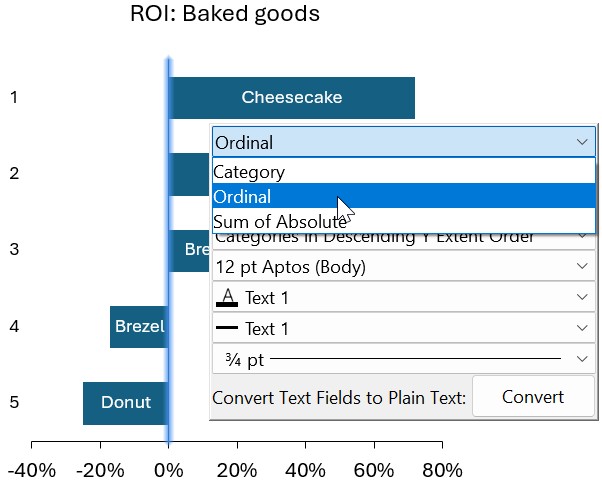The height and width of the screenshot is (481, 602).
Task: Click the 40% axis label
Action: tap(305, 470)
